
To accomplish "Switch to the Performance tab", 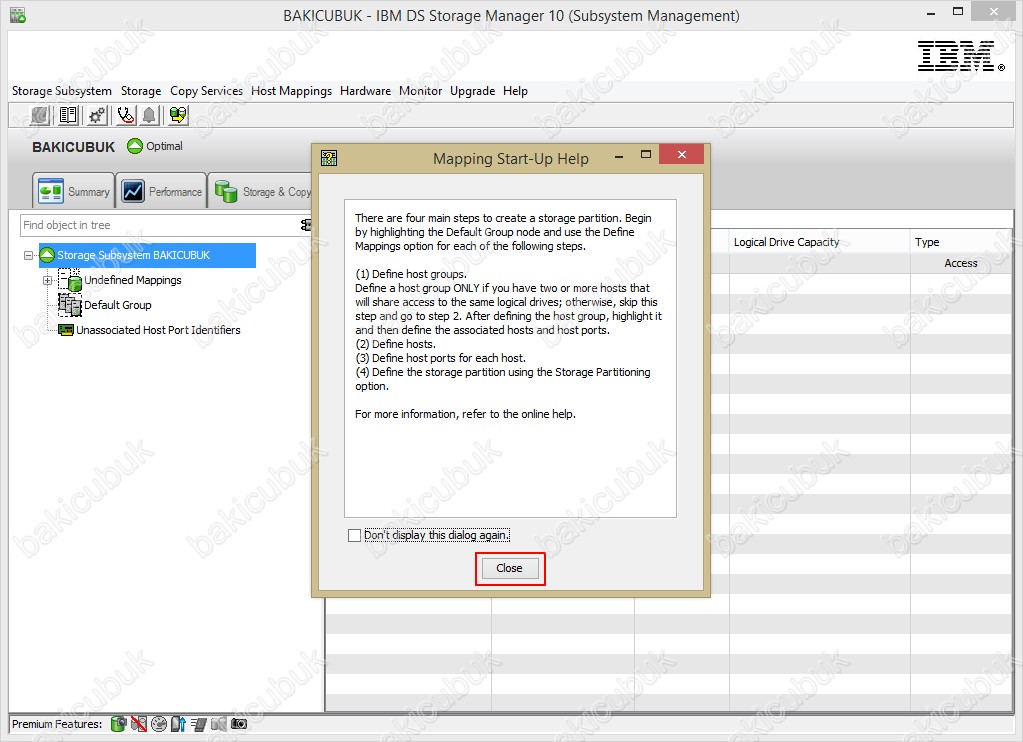I will point(162,191).
